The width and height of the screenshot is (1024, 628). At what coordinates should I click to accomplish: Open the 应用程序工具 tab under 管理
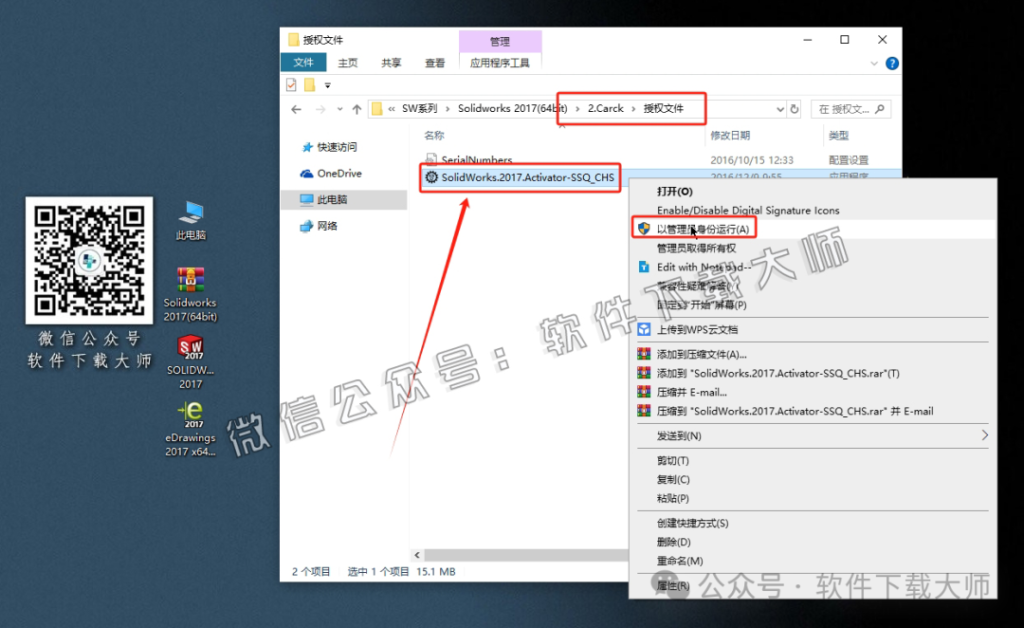tap(500, 62)
